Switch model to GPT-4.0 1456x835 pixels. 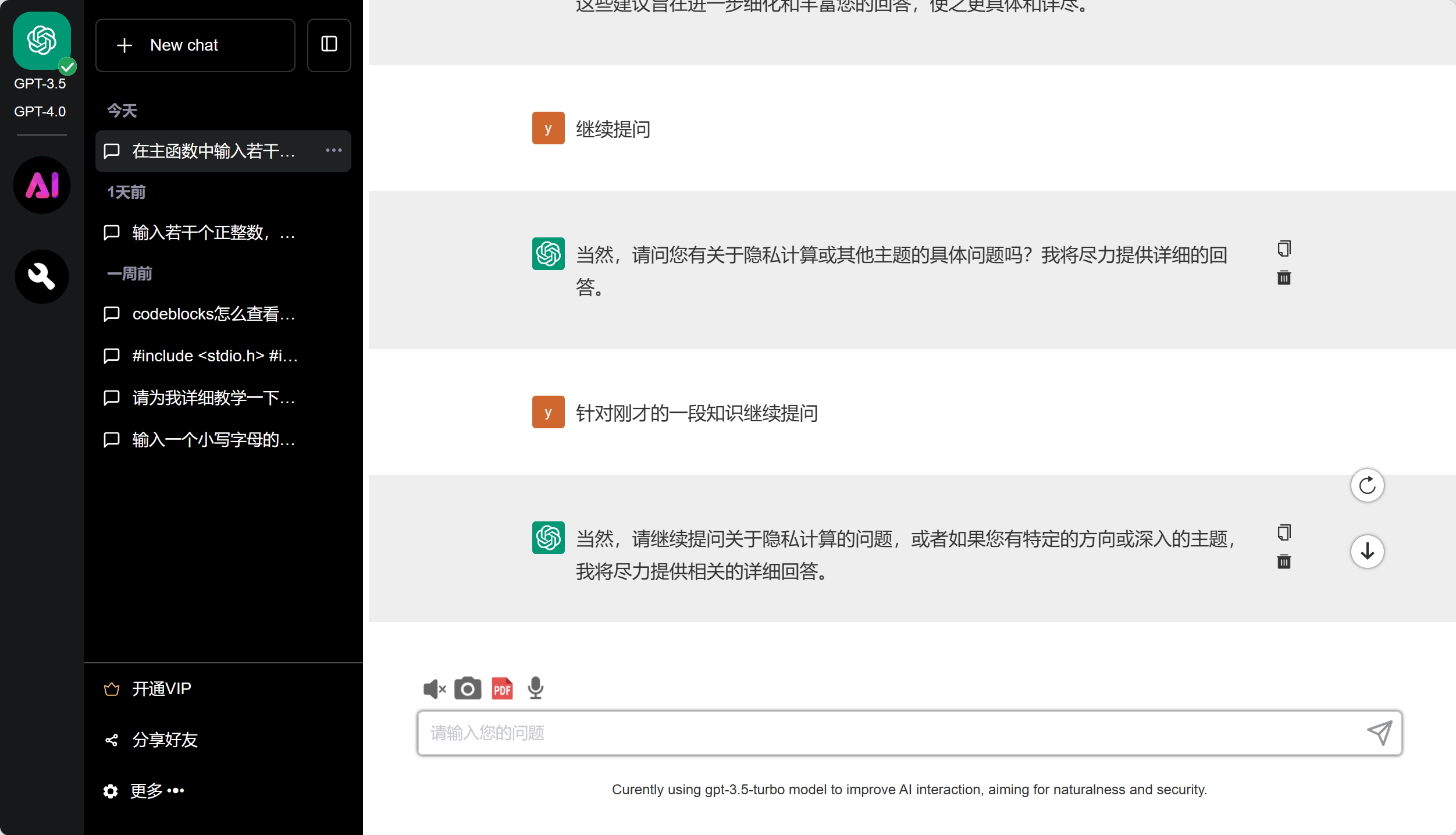(40, 111)
